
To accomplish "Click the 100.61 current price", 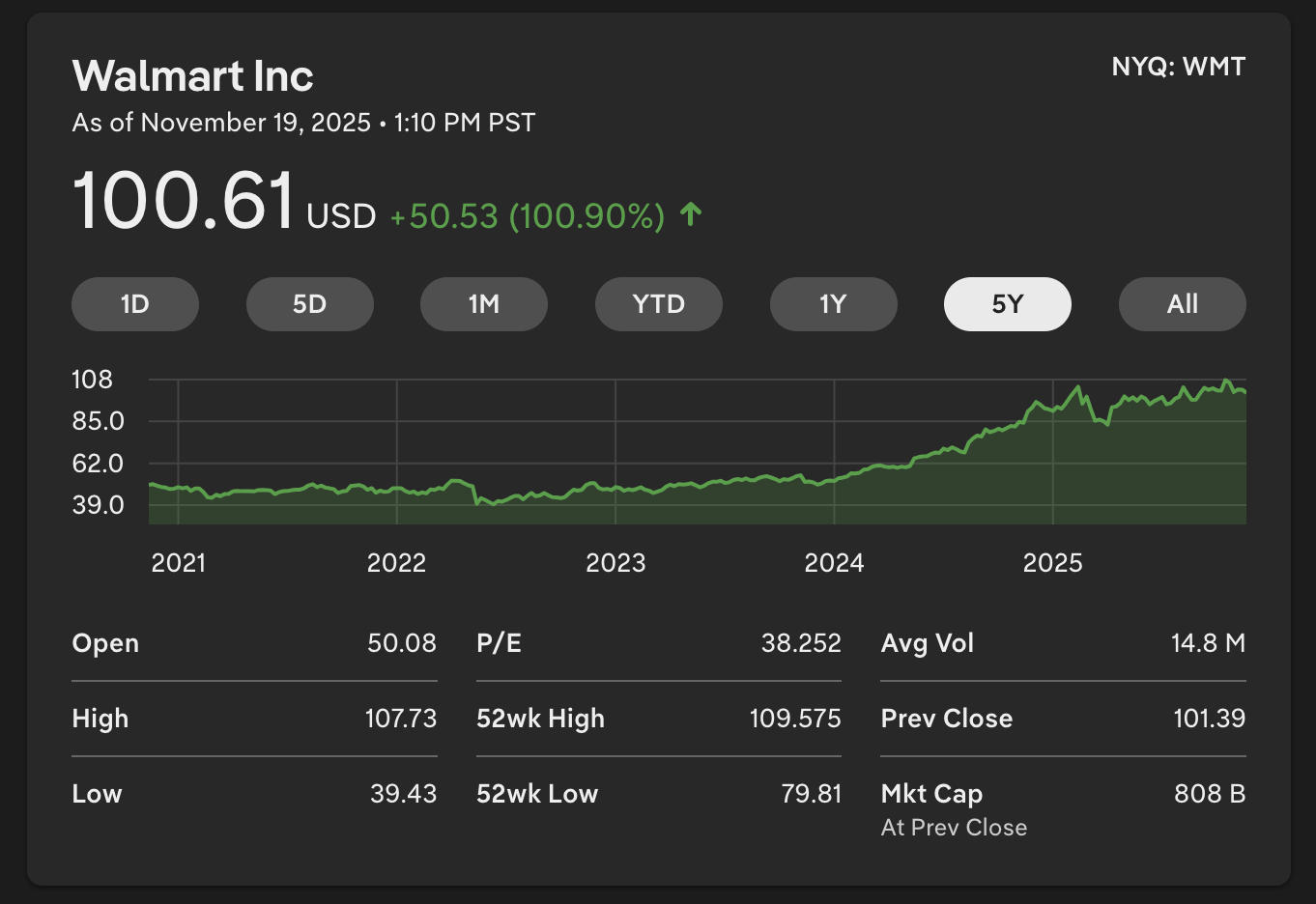I will (184, 201).
